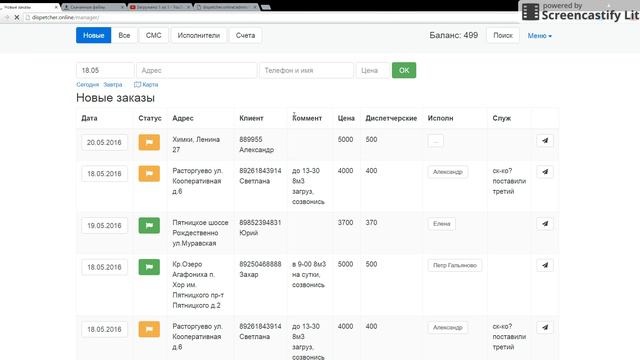Click the Завтра link
The width and height of the screenshot is (640, 360).
coord(113,84)
